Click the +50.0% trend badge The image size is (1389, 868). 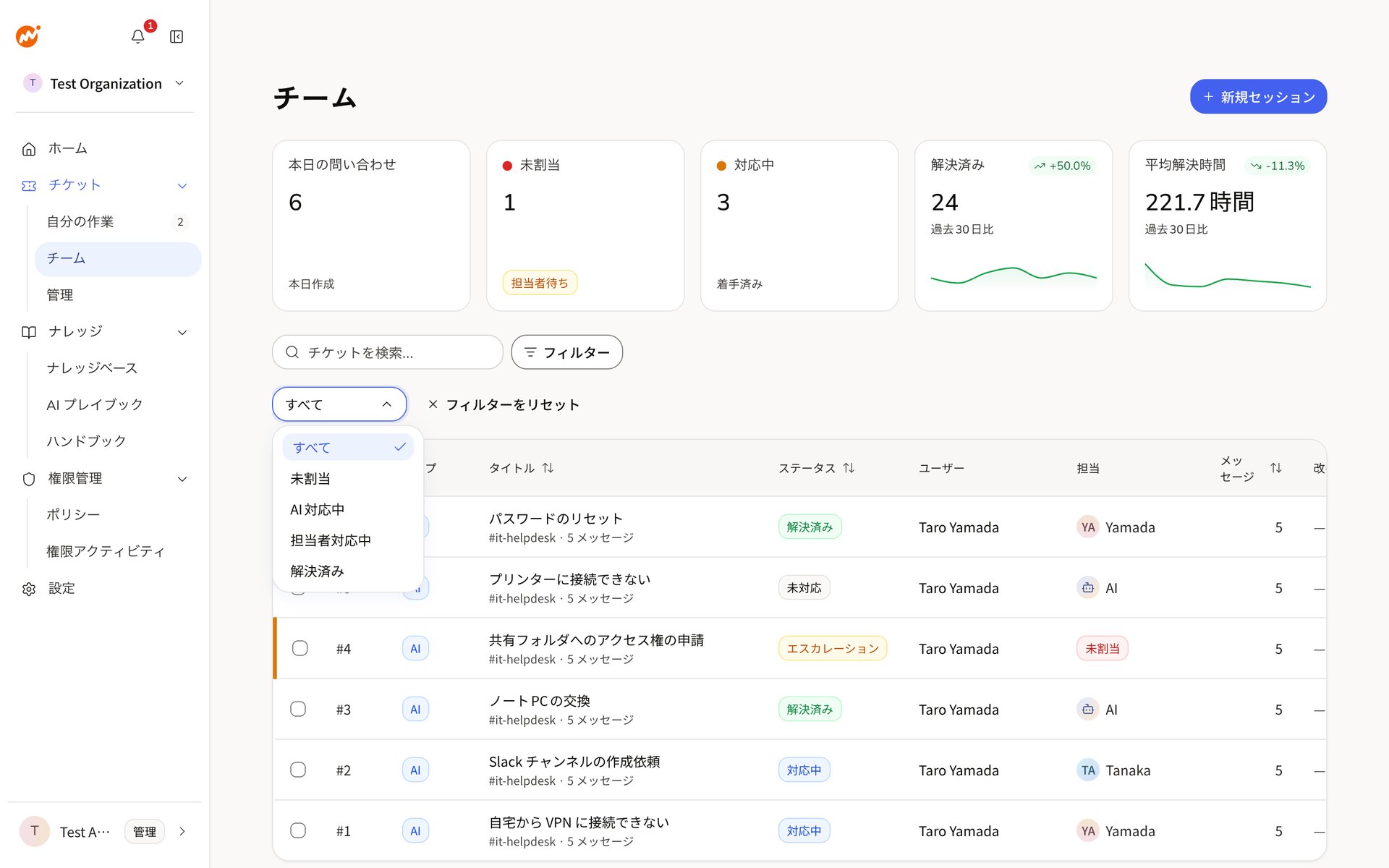[1062, 166]
